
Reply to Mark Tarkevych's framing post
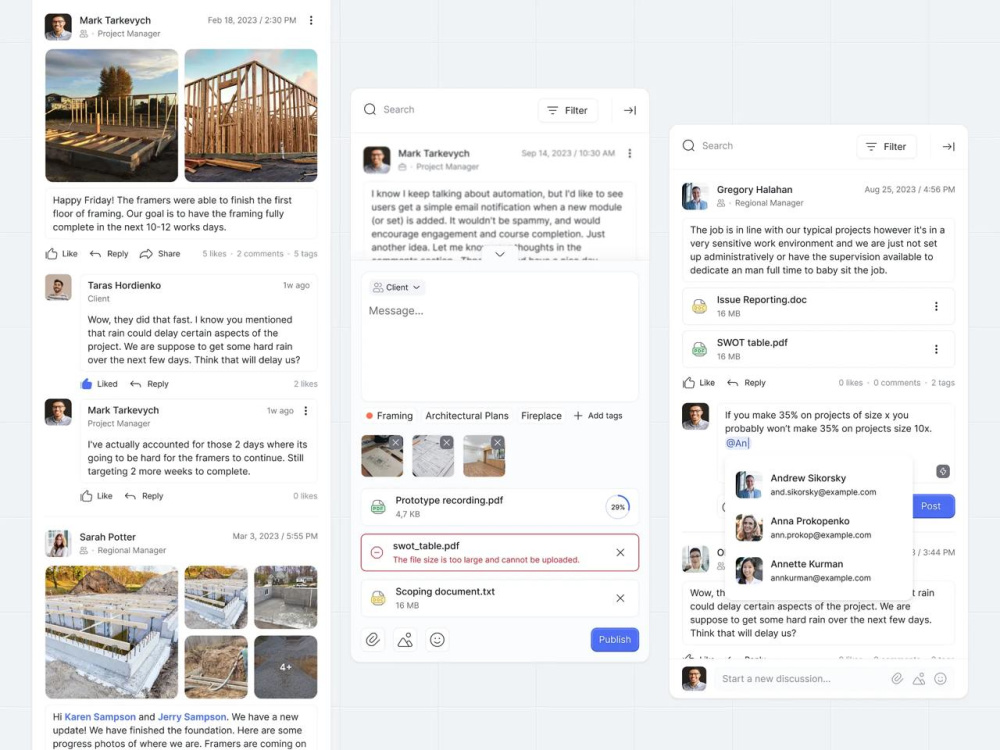tap(109, 254)
